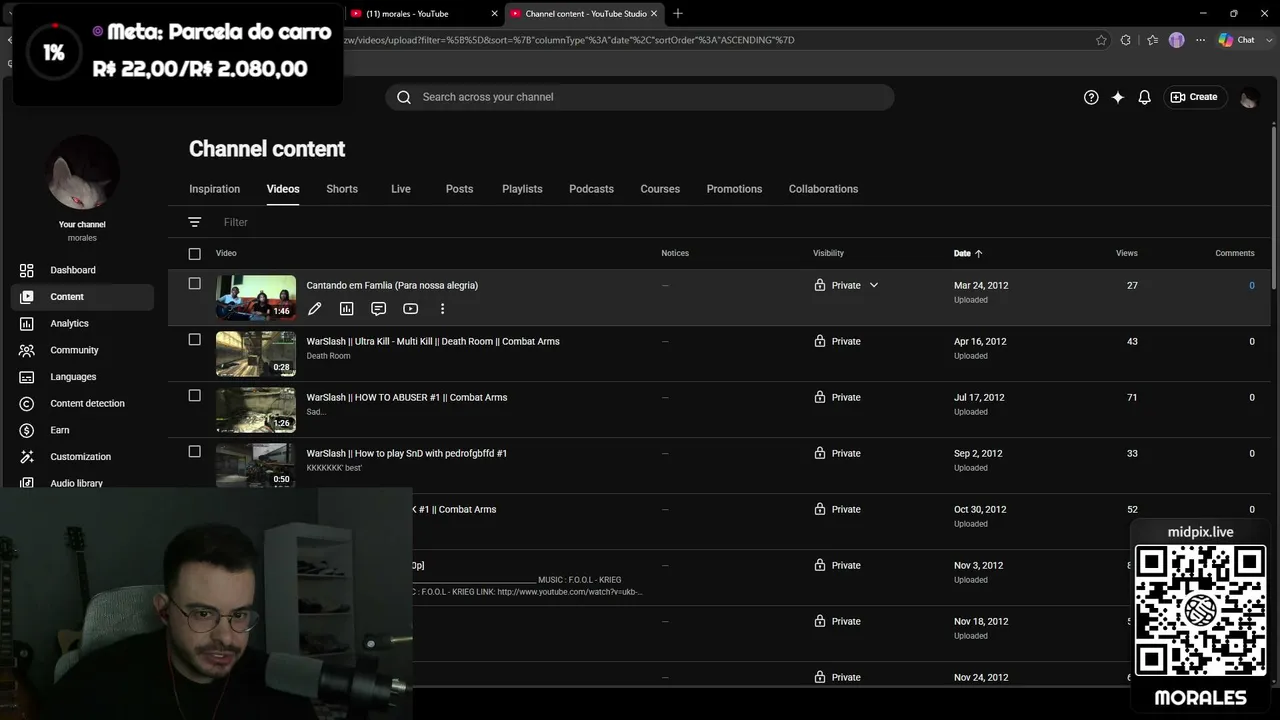
Task: Open analytics icon for Cantando em Família
Action: point(346,309)
